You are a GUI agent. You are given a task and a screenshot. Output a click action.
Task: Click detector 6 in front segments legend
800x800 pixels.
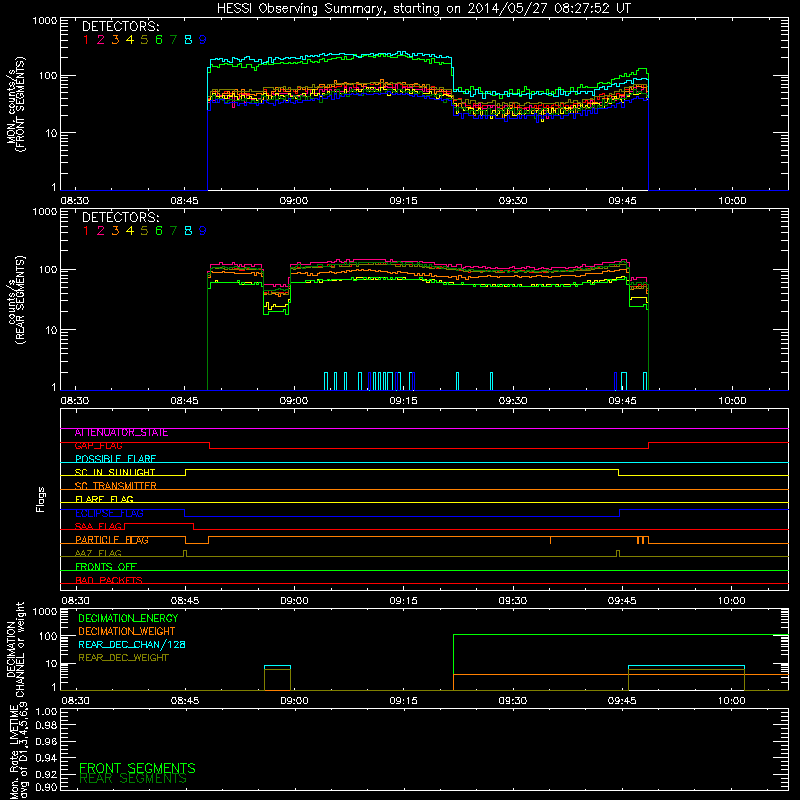159,40
